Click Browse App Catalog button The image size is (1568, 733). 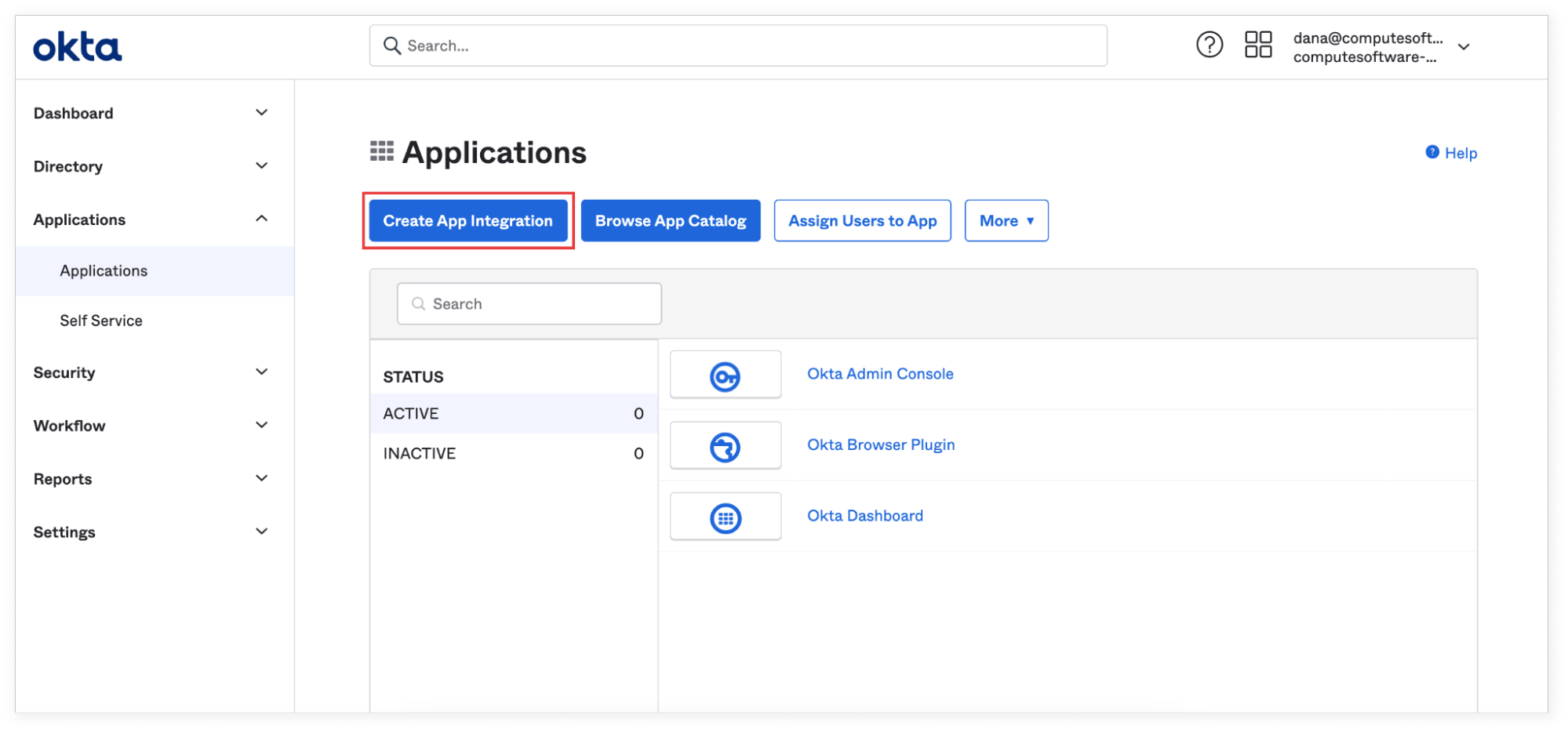tap(670, 221)
